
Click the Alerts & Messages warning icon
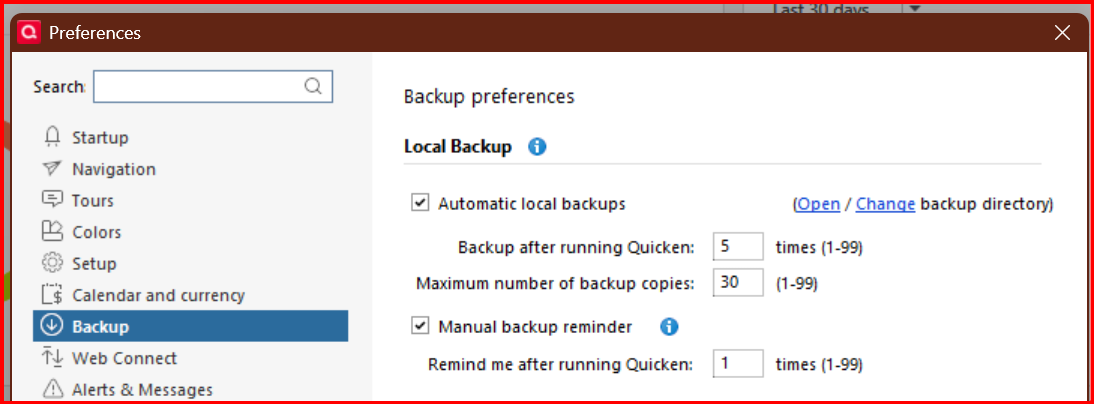click(53, 389)
